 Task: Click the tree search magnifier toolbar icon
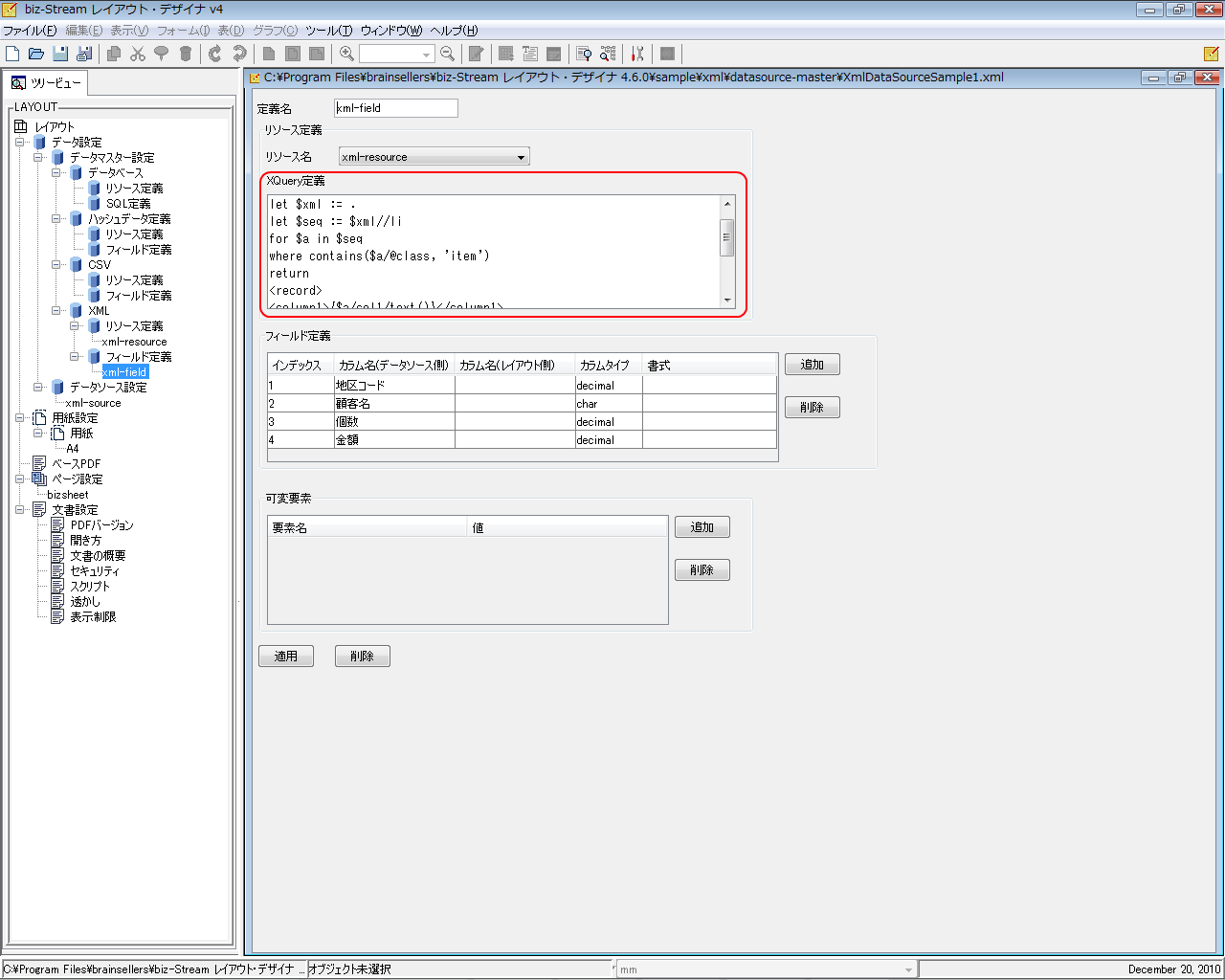(x=608, y=54)
